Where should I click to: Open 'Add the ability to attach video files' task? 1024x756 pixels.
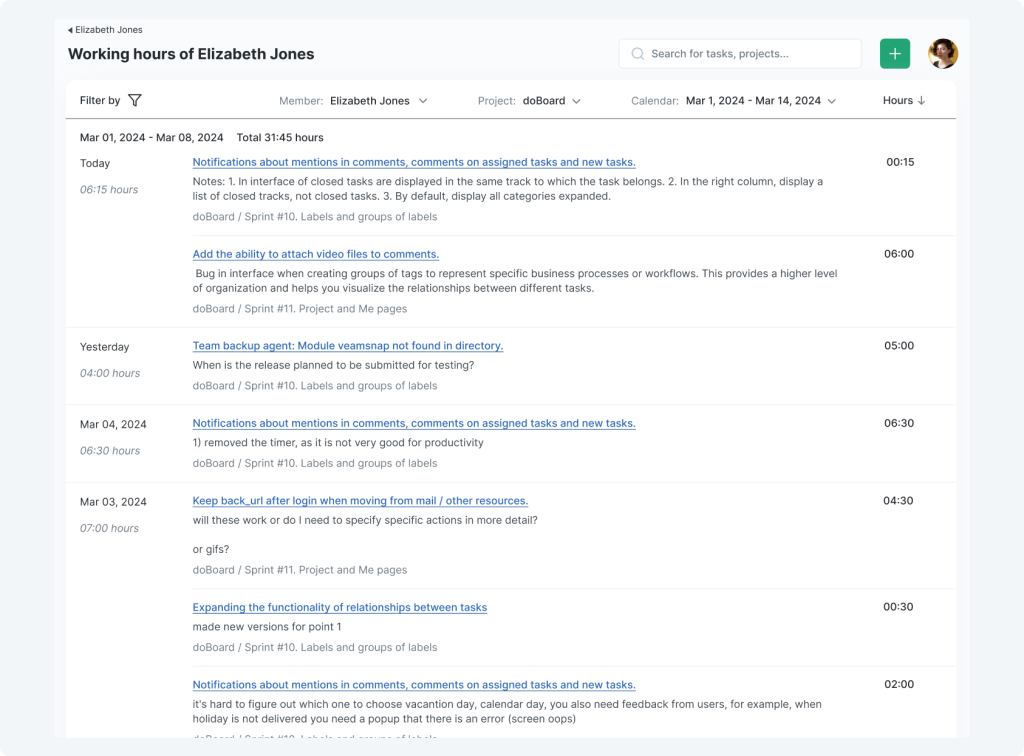315,254
